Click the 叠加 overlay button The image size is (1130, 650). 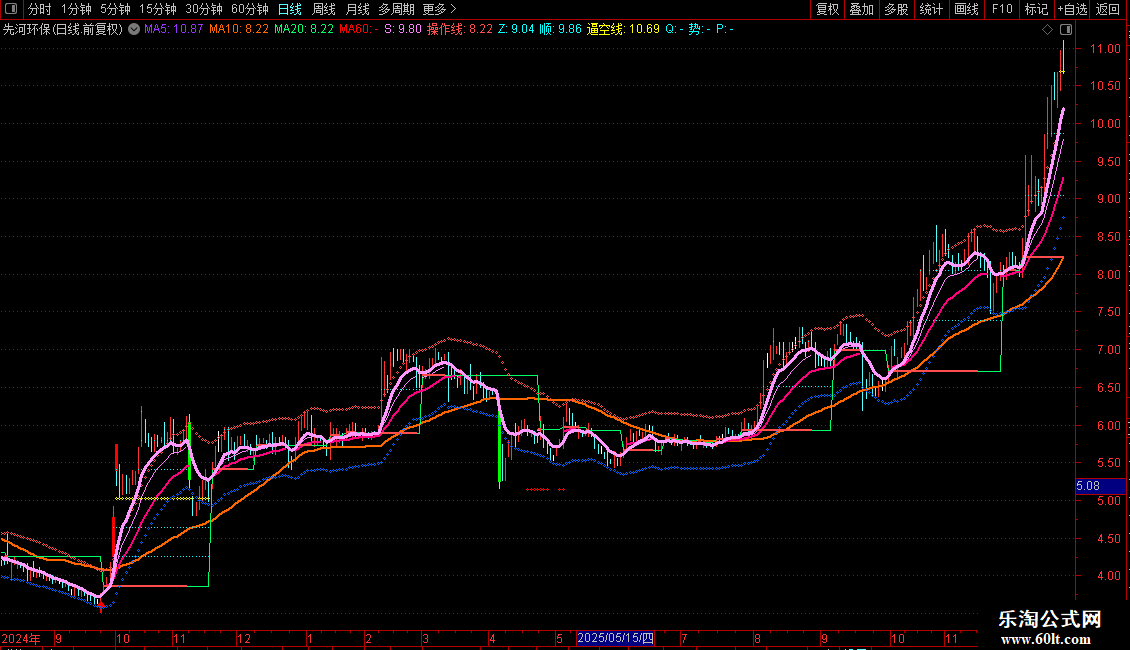click(862, 9)
